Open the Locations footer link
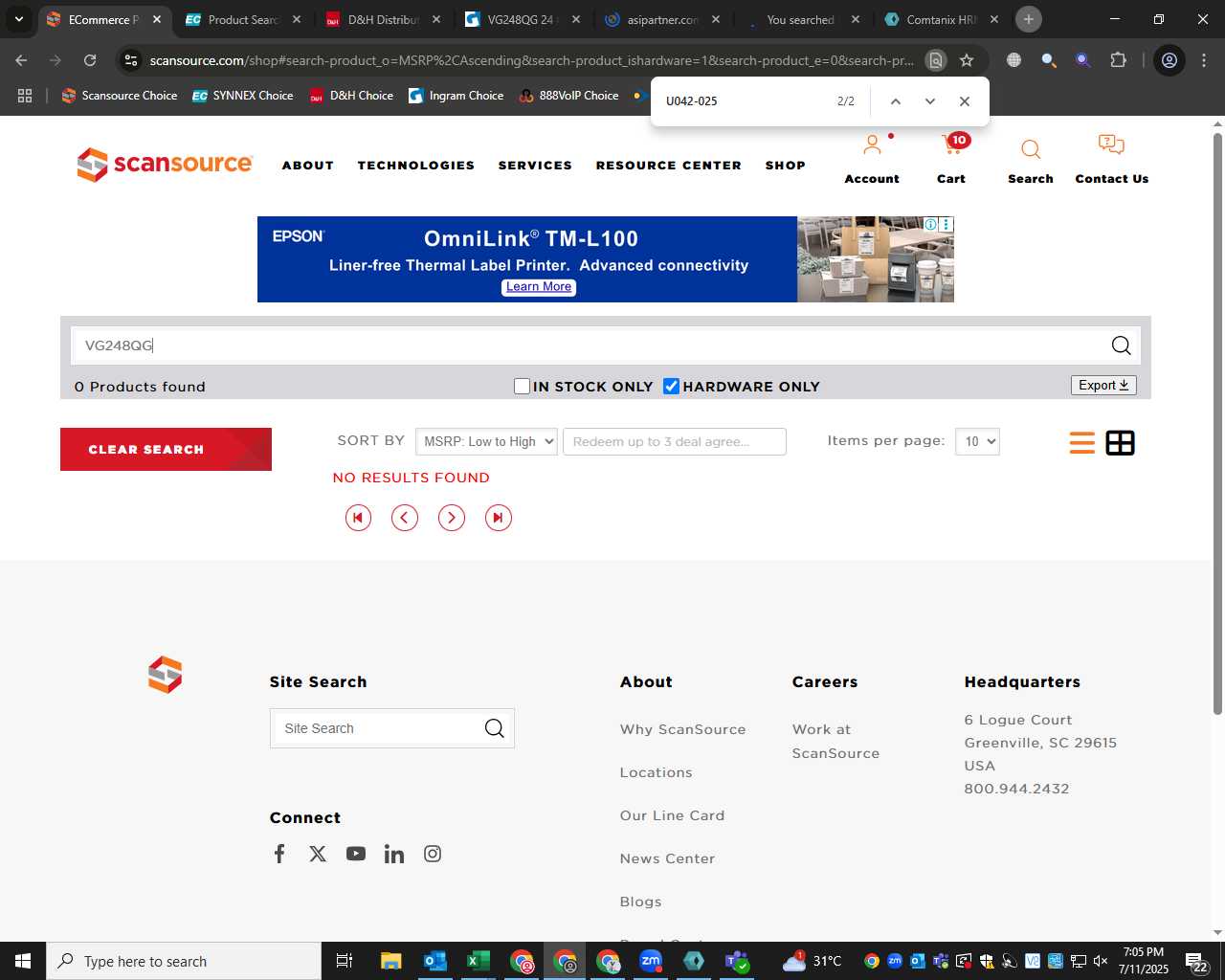Viewport: 1225px width, 980px height. click(656, 772)
